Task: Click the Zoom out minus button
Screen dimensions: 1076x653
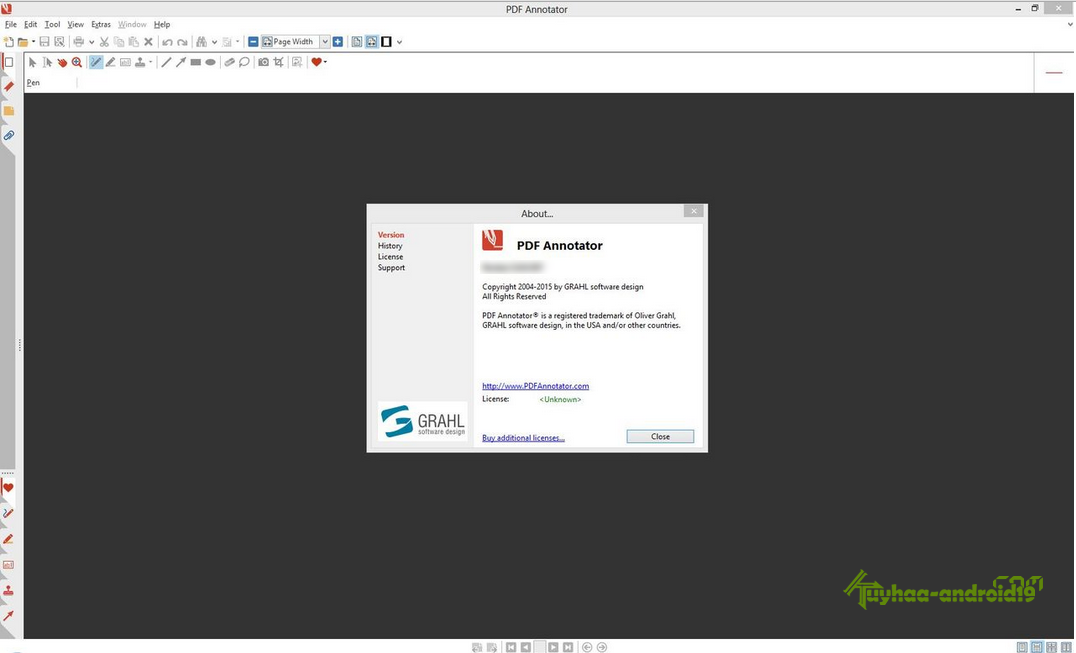Action: 253,42
